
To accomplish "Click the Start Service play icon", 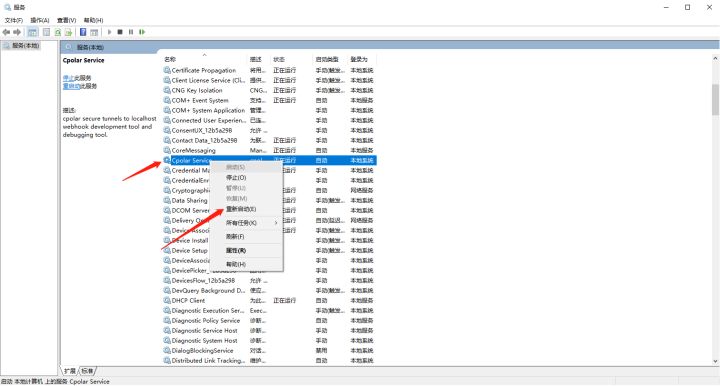I will coord(109,32).
